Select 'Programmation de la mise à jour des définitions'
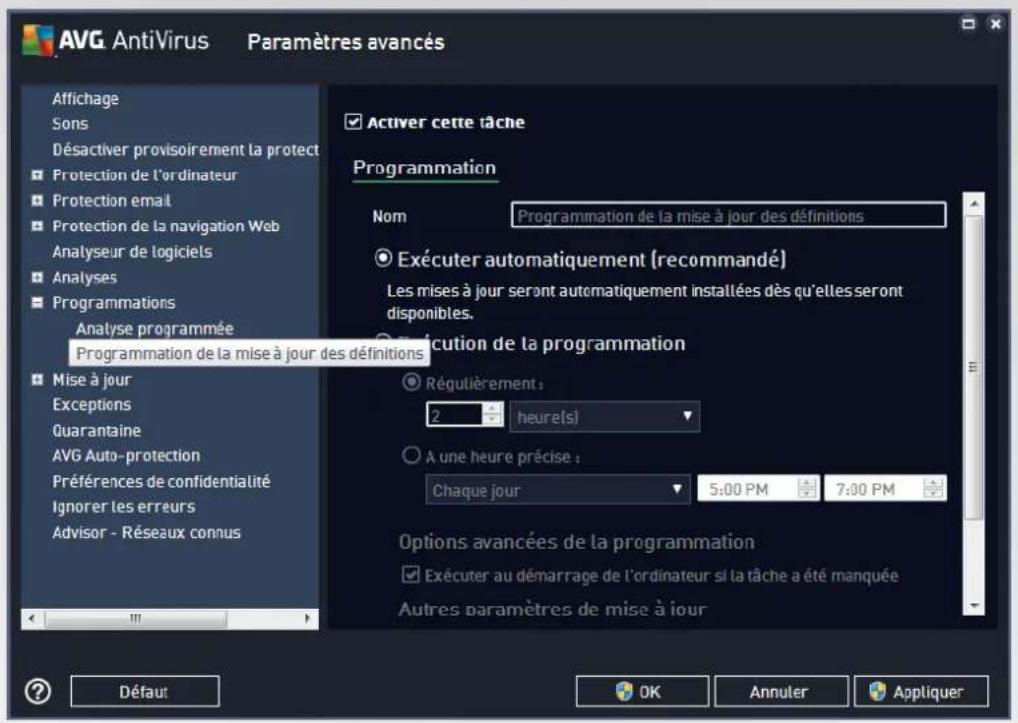The image size is (1018, 723). (249, 353)
